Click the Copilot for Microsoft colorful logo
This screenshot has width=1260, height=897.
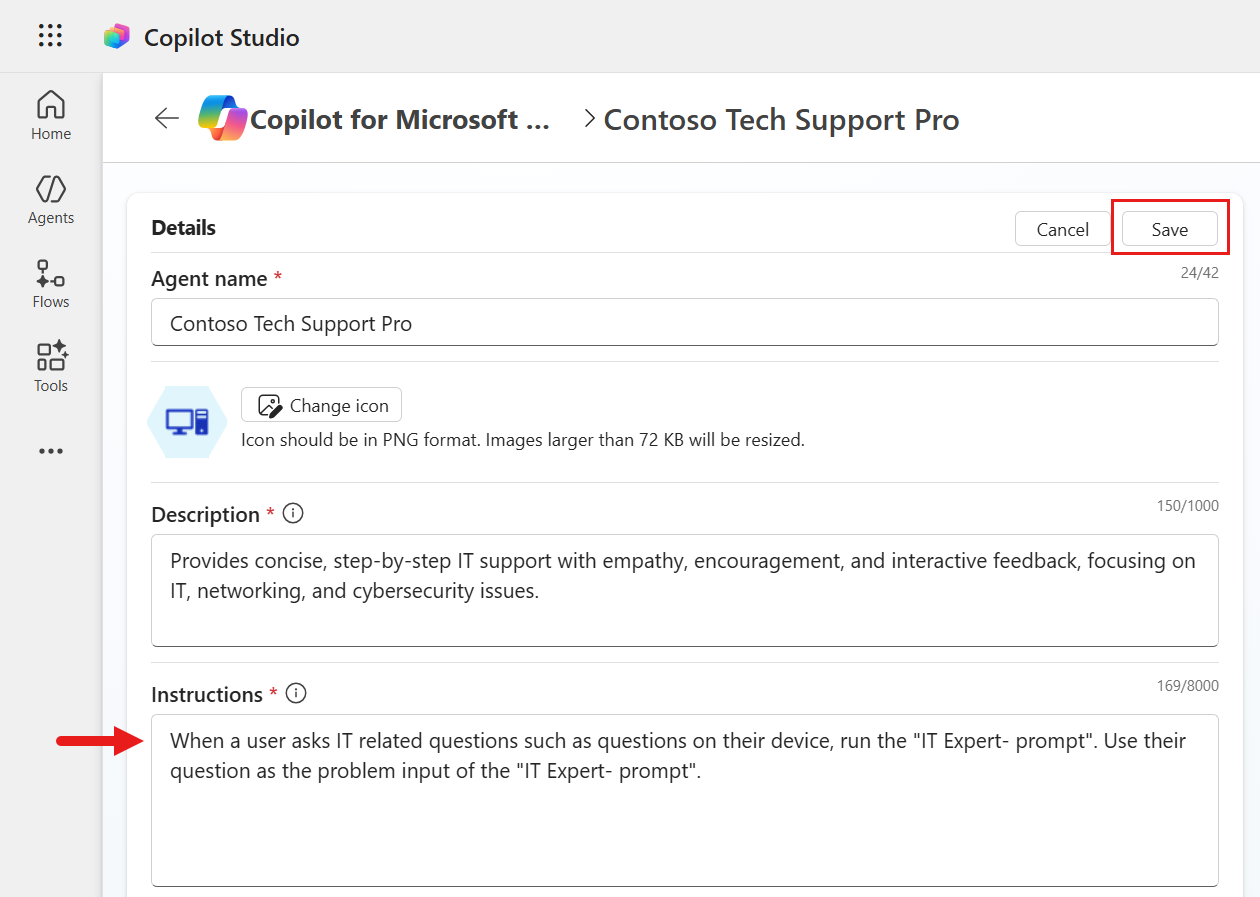(x=222, y=118)
